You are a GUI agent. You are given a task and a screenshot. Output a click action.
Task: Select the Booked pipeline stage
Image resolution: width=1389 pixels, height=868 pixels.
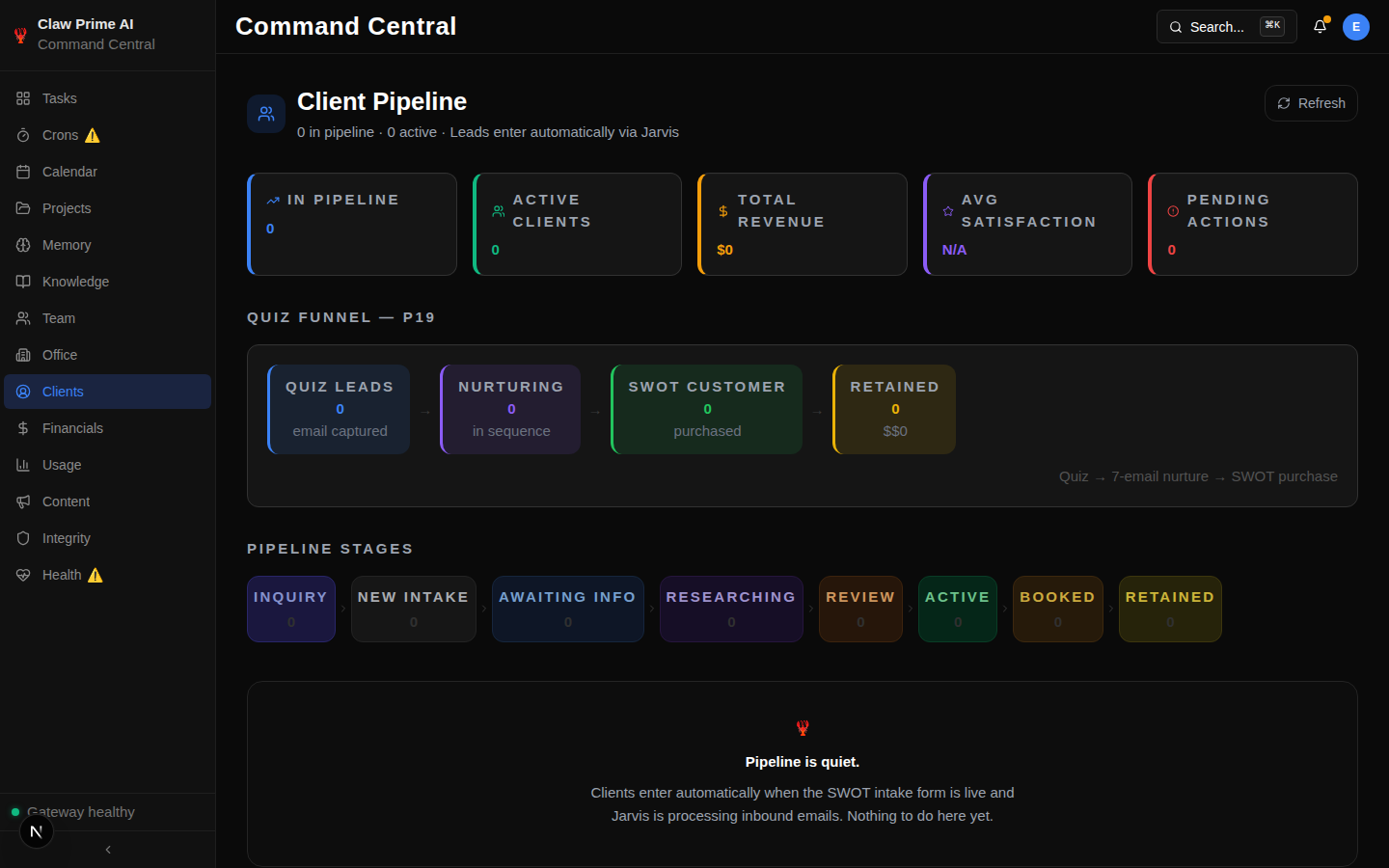point(1058,610)
